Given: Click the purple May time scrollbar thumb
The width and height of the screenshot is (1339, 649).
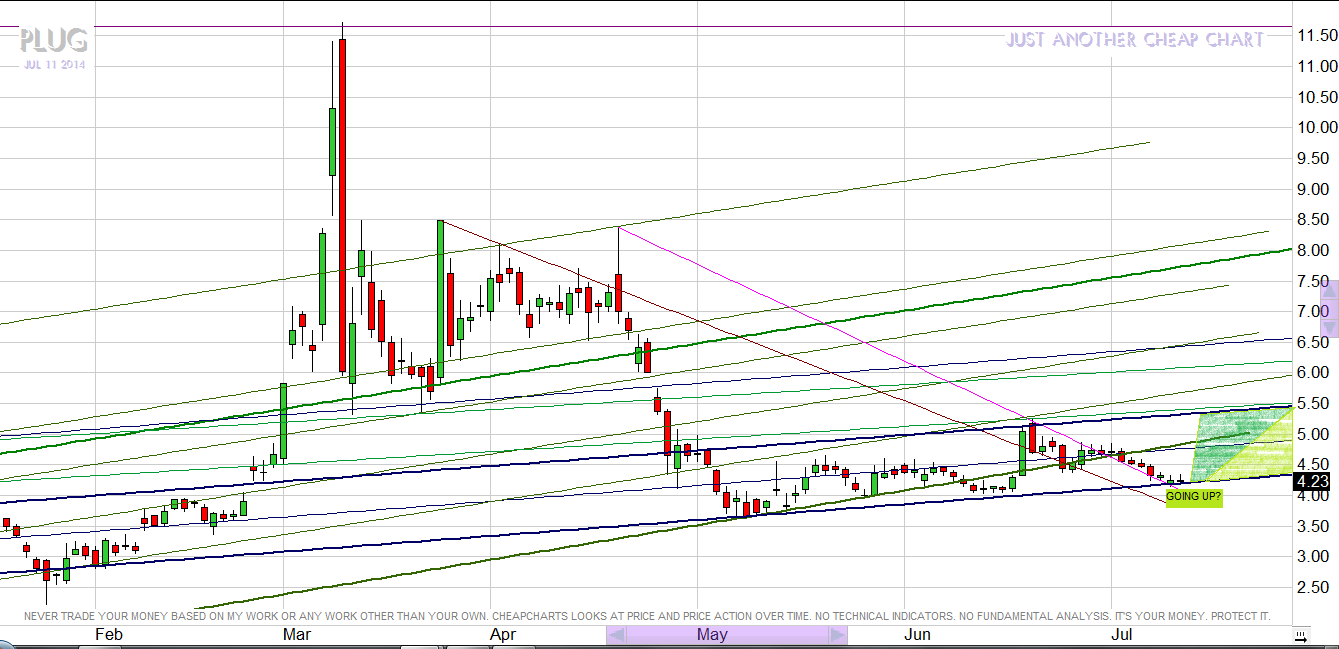Looking at the screenshot, I should tap(727, 635).
